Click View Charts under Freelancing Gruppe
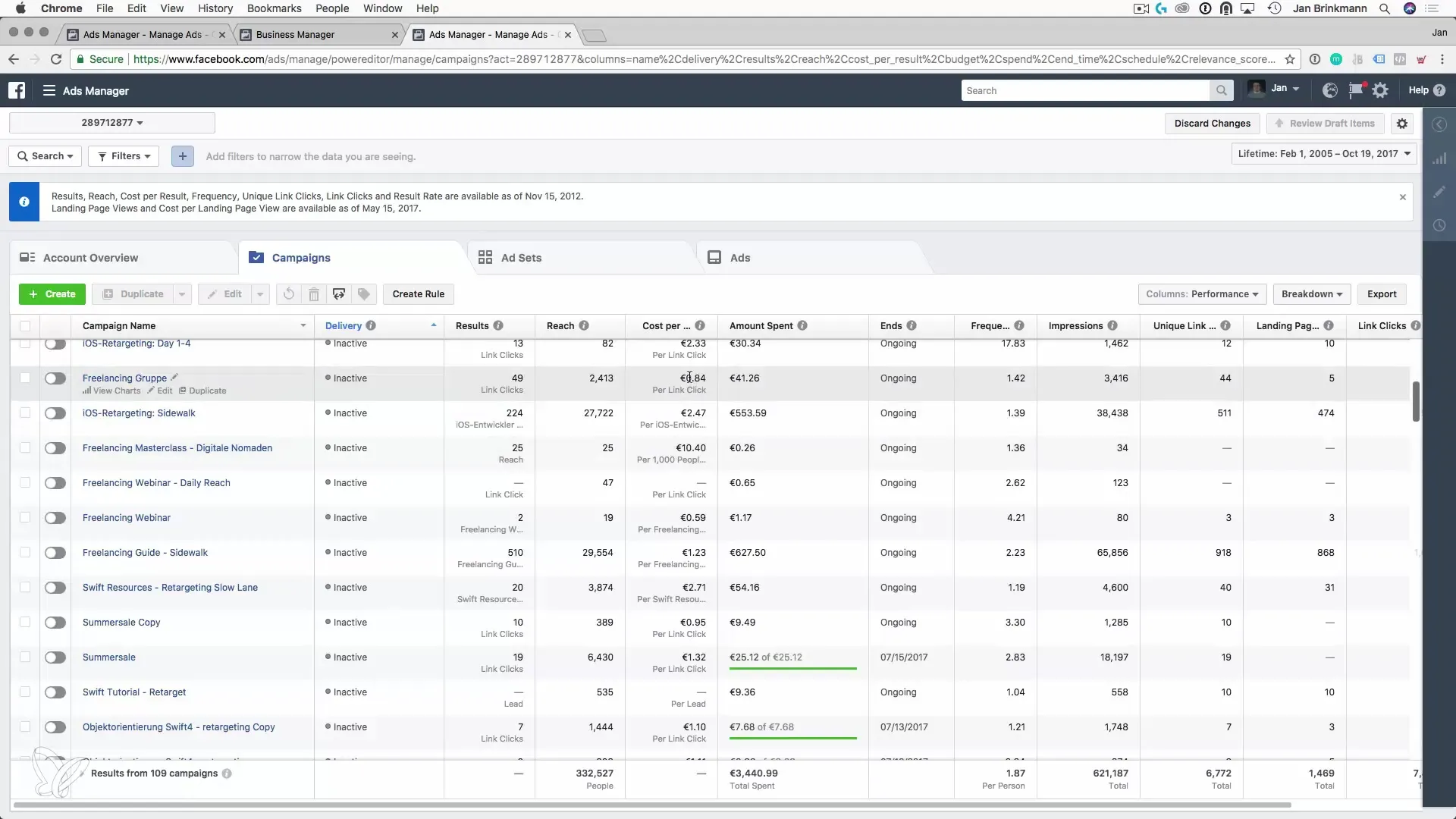The height and width of the screenshot is (819, 1456). click(111, 391)
